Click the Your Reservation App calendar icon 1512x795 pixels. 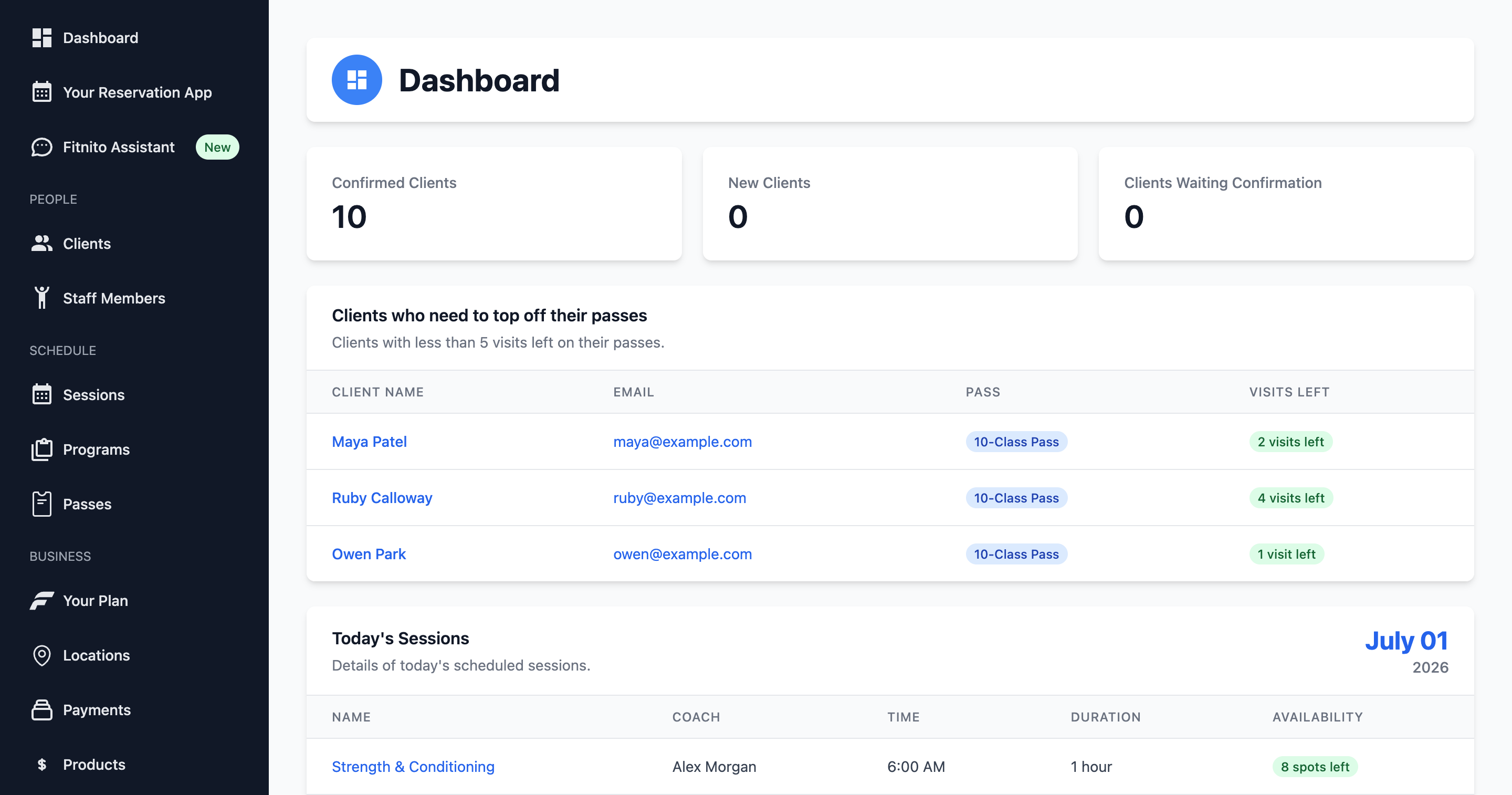pos(41,92)
